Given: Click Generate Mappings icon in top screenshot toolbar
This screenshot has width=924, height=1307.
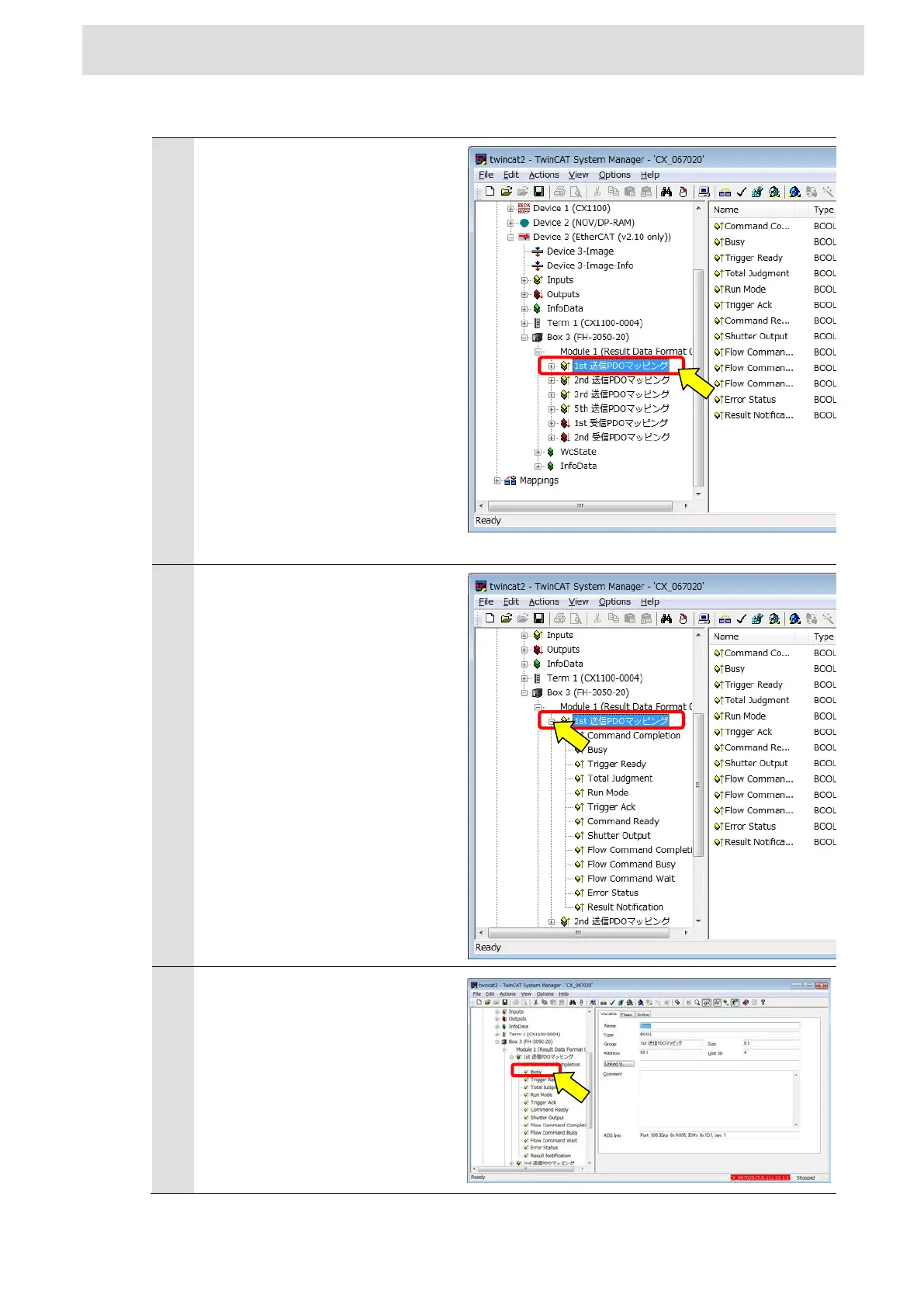Looking at the screenshot, I should click(725, 192).
